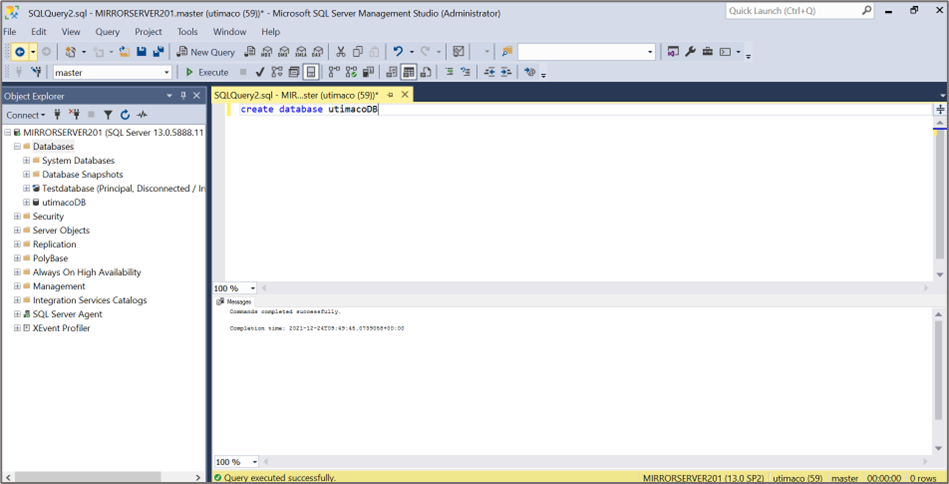
Task: Open the Connect dropdown in Object Explorer
Action: click(25, 115)
